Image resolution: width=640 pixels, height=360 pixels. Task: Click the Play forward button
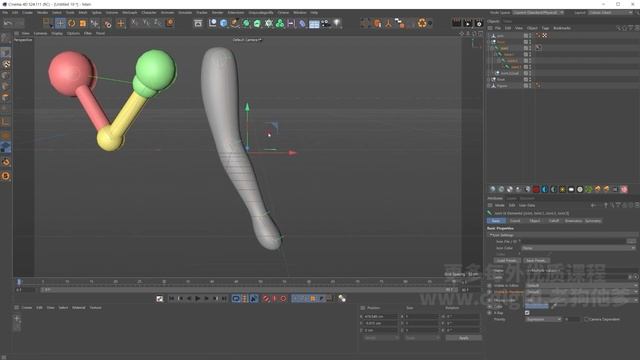tap(198, 299)
